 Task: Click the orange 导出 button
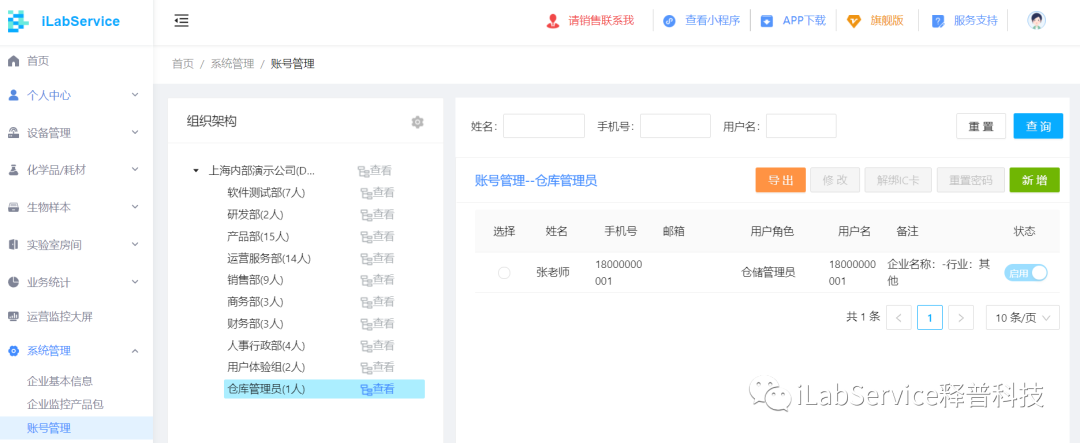click(x=780, y=180)
